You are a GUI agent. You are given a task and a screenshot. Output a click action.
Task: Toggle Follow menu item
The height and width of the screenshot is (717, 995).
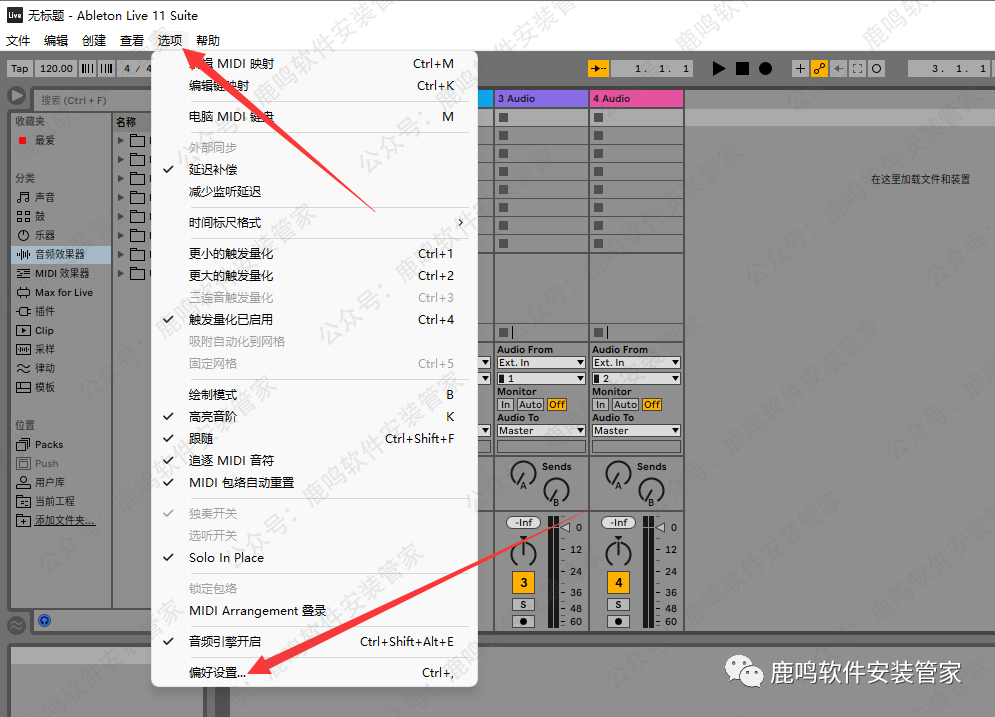click(x=314, y=438)
